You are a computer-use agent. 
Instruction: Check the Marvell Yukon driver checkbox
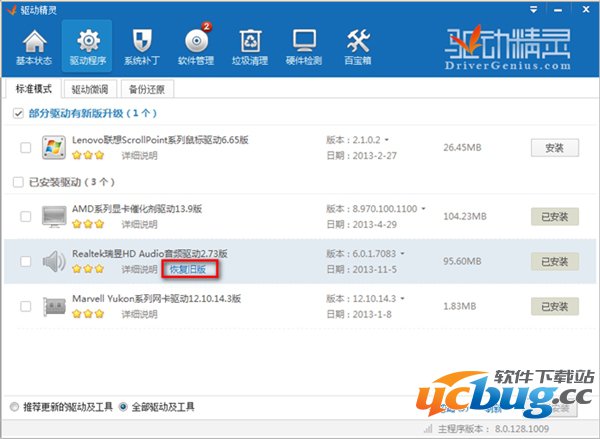pos(26,306)
